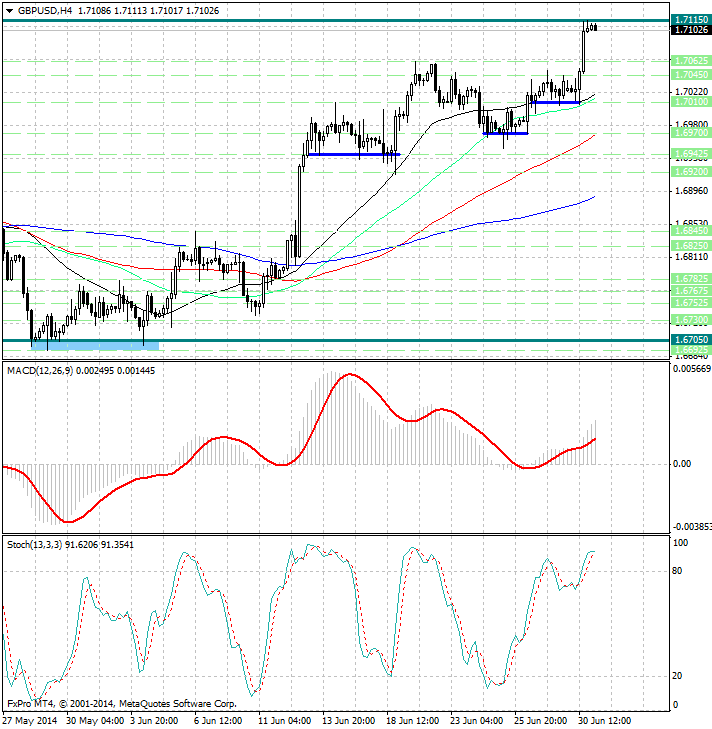
Task: Open the chart dropdown triangle beside GBPUSD,H4
Action: coord(9,11)
